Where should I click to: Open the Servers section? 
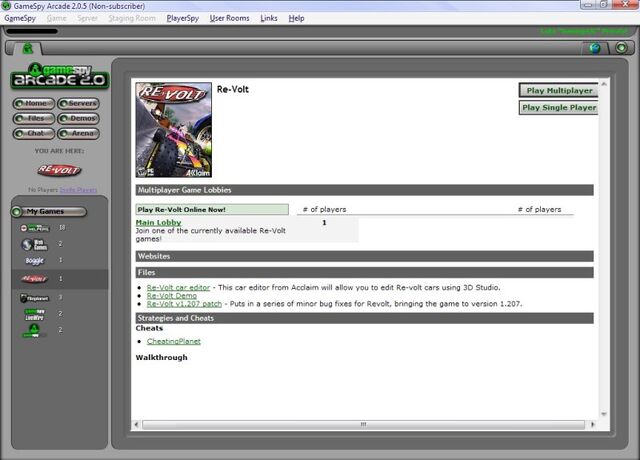tap(78, 103)
